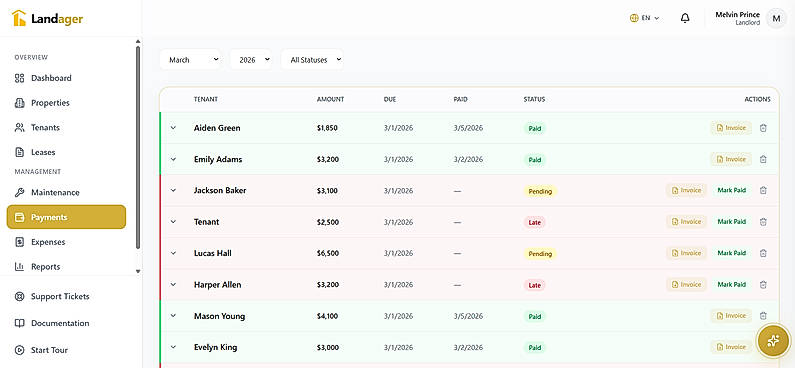Open the notifications bell
The height and width of the screenshot is (368, 795).
pos(685,18)
